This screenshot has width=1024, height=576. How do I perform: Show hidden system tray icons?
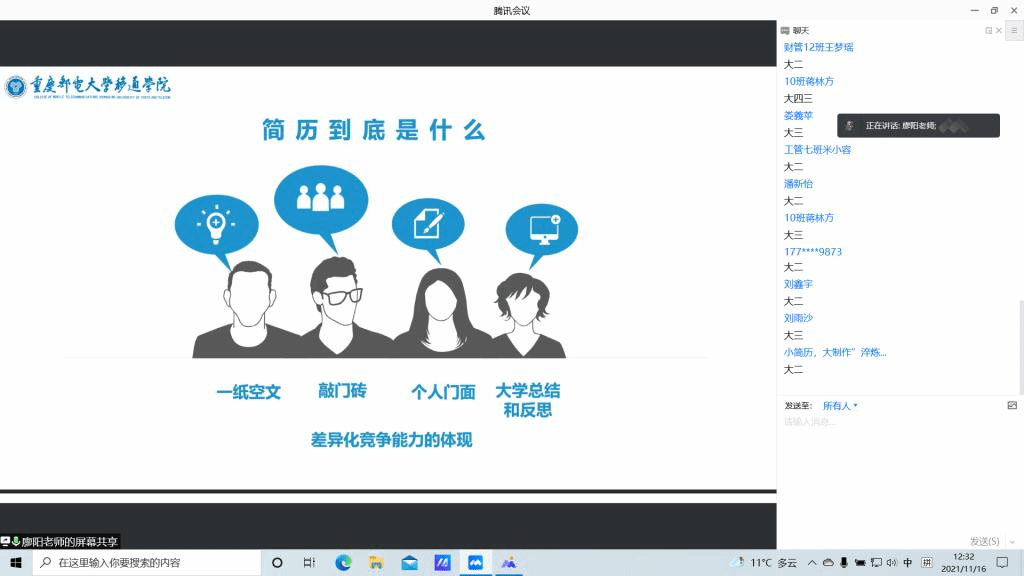point(812,563)
